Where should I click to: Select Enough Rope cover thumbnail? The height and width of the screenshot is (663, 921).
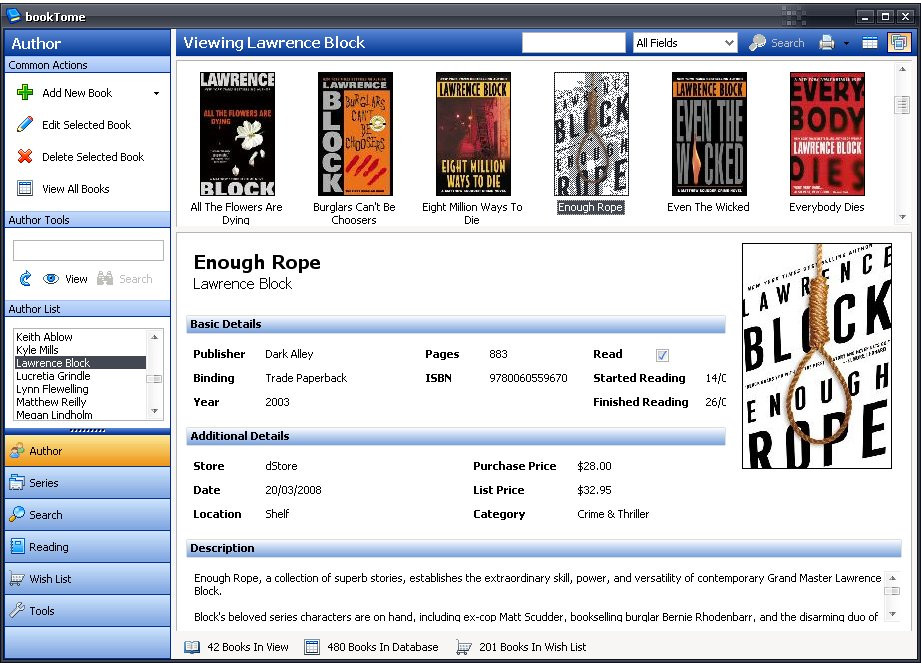pos(591,134)
